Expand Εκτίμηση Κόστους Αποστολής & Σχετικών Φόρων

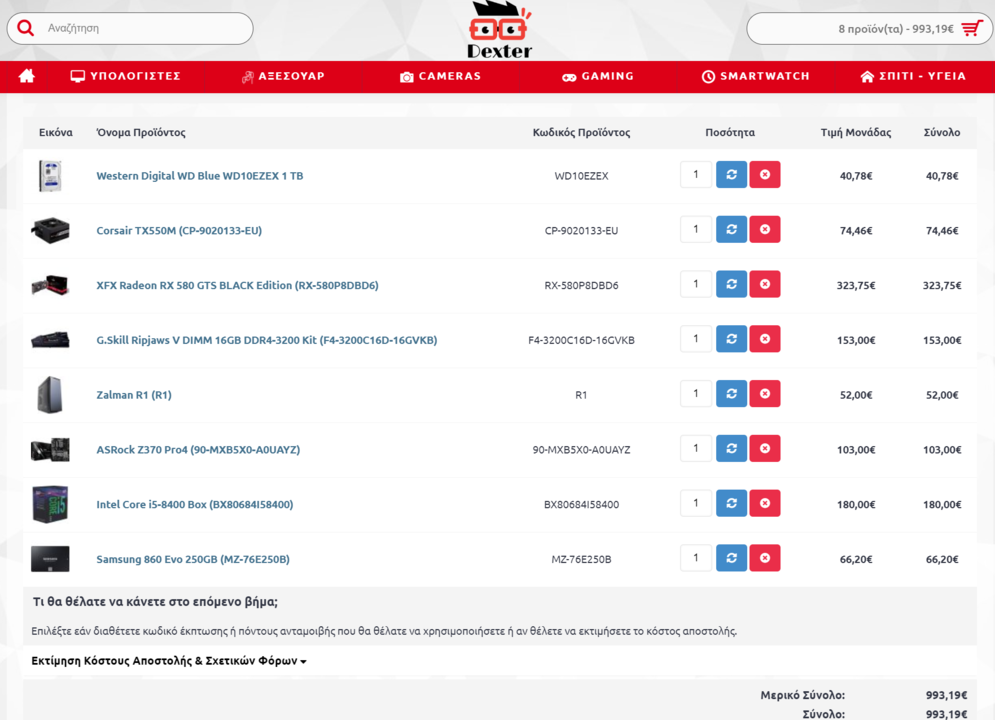tap(169, 660)
